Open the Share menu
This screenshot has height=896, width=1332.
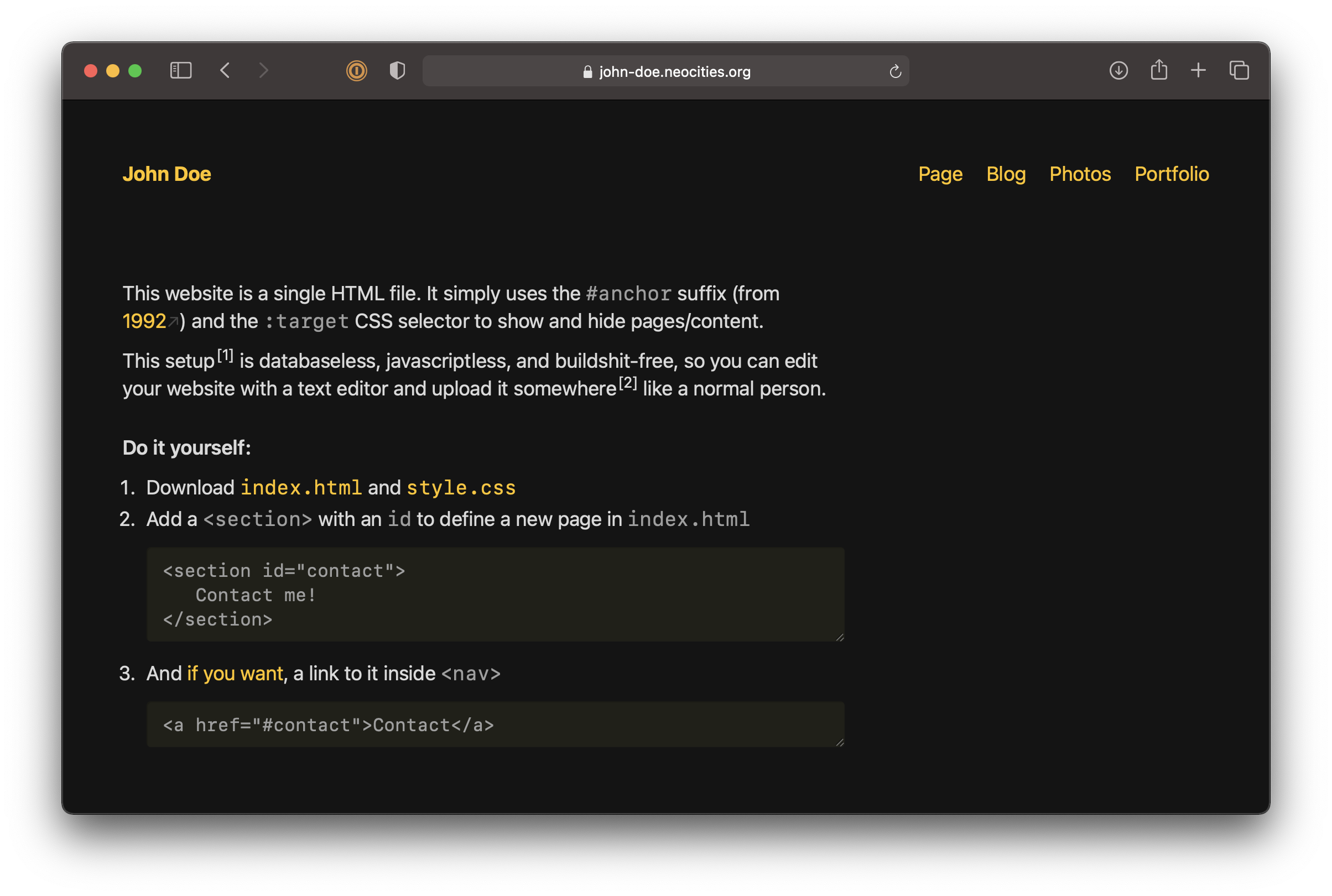point(1158,70)
